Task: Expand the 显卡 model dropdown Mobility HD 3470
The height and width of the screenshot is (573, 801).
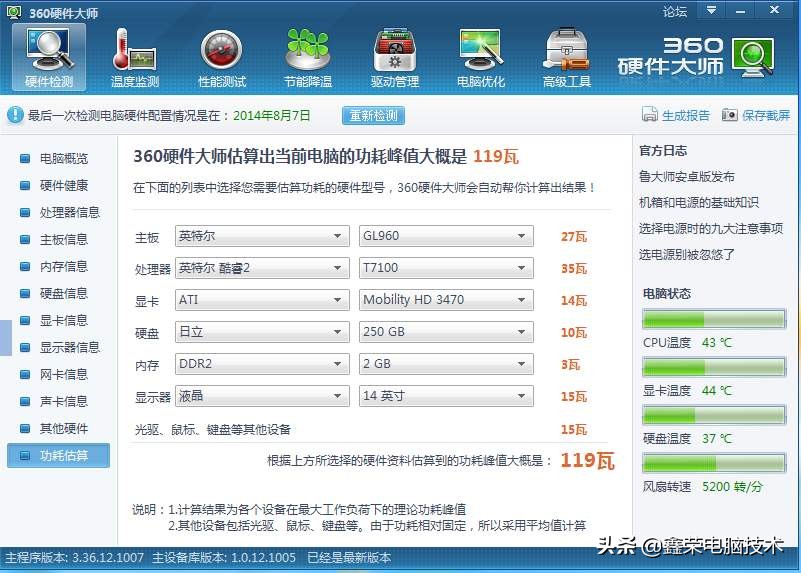Action: (x=446, y=300)
